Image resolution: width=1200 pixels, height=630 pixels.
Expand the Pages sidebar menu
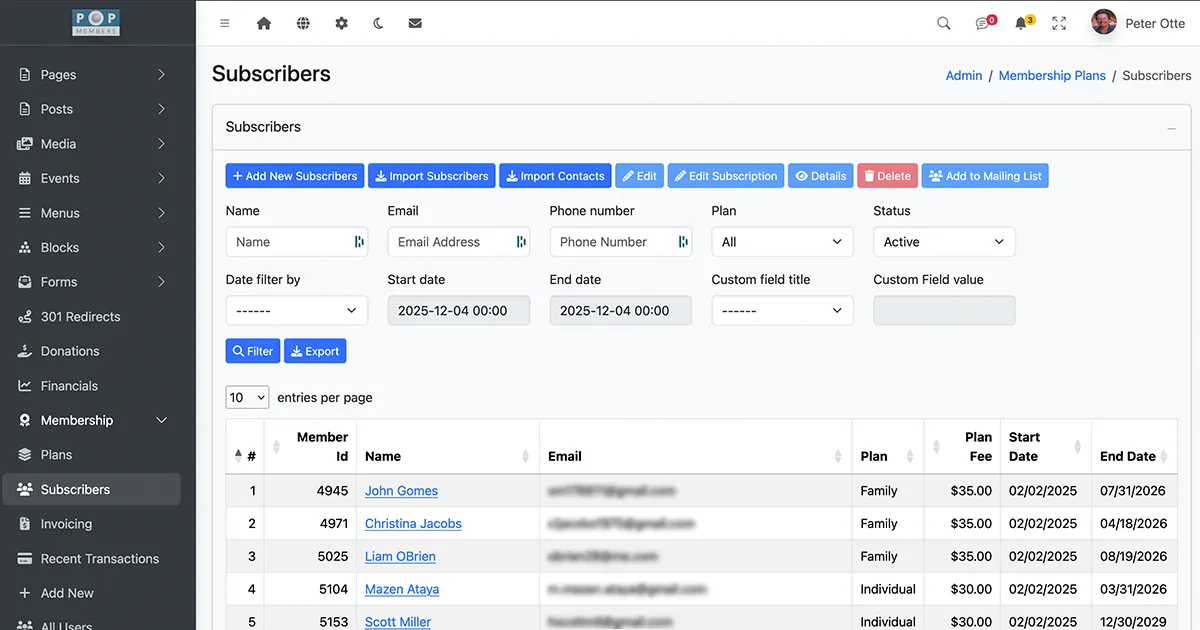coord(90,75)
